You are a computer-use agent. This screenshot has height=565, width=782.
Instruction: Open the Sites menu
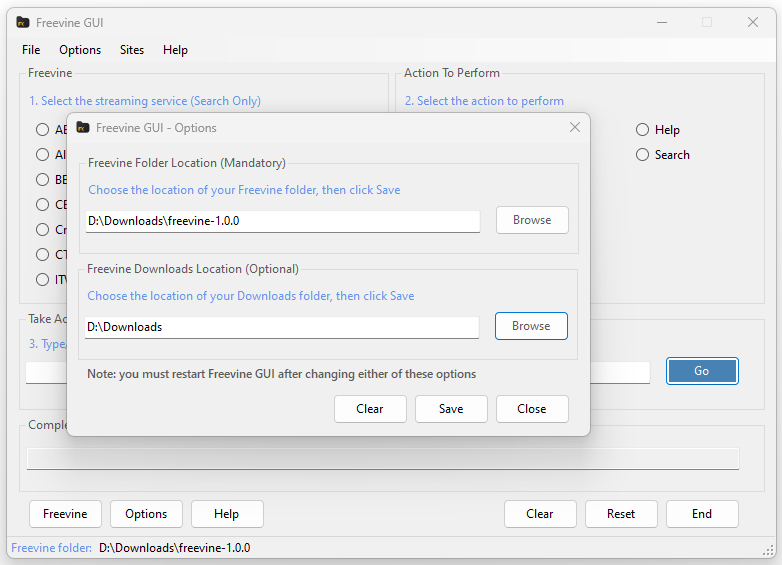pos(132,50)
